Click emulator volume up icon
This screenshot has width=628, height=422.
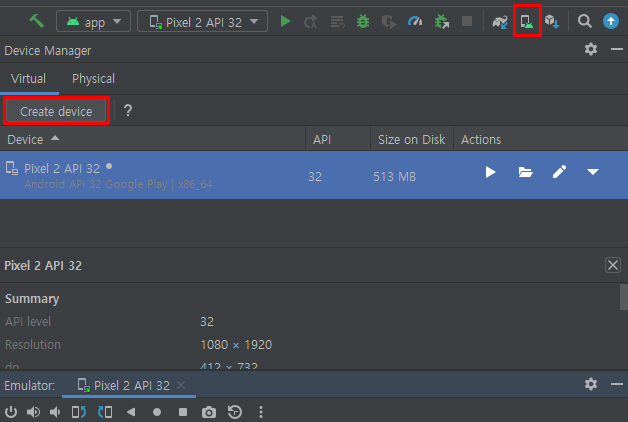point(33,412)
